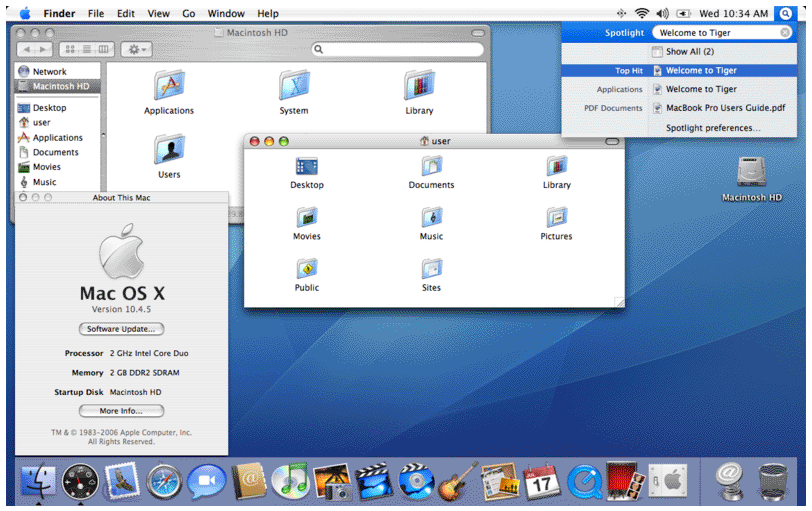Open iCal calendar icon in Dock

pyautogui.click(x=542, y=482)
